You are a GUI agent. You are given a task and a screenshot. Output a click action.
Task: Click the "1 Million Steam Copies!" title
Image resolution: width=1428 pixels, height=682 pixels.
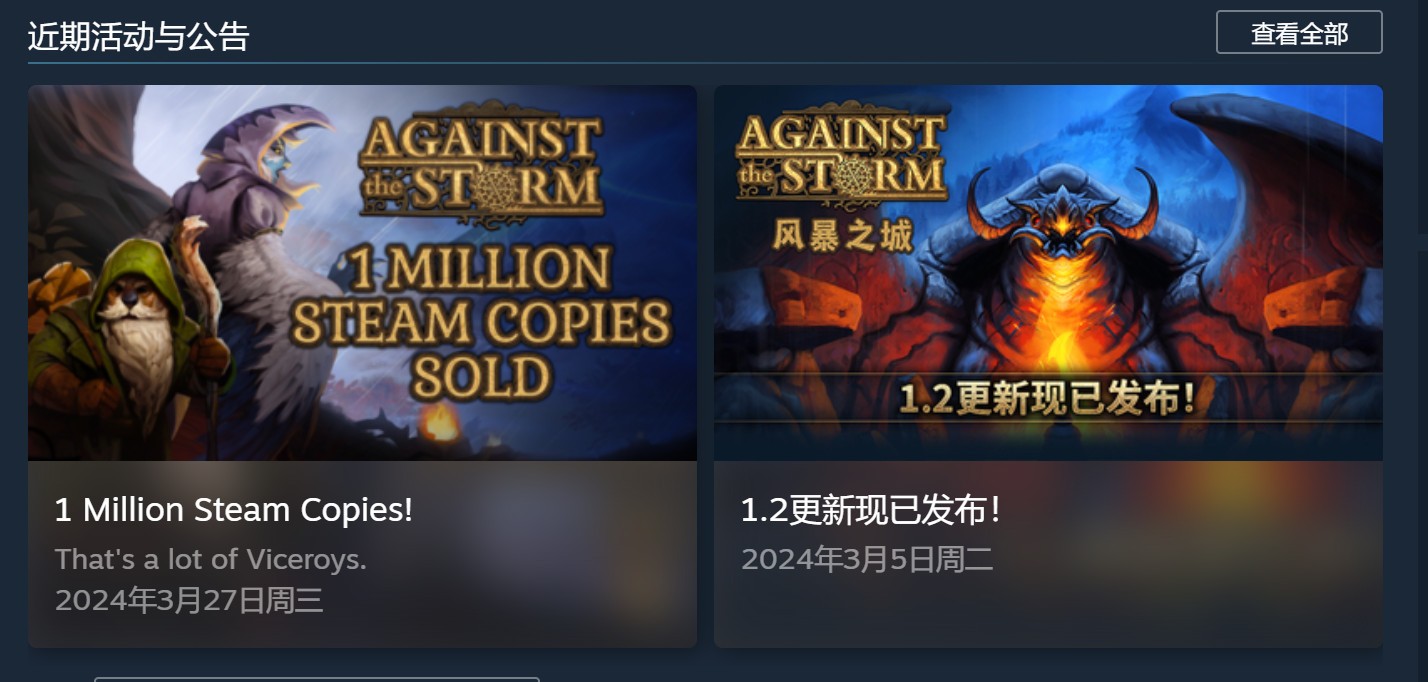click(x=234, y=510)
